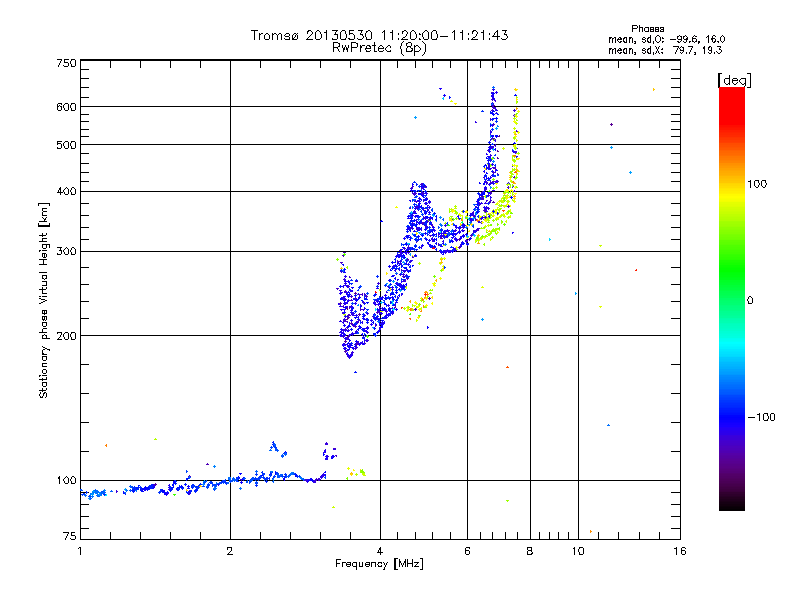Click the blue F-layer cusp peak near 400 km

419,190
